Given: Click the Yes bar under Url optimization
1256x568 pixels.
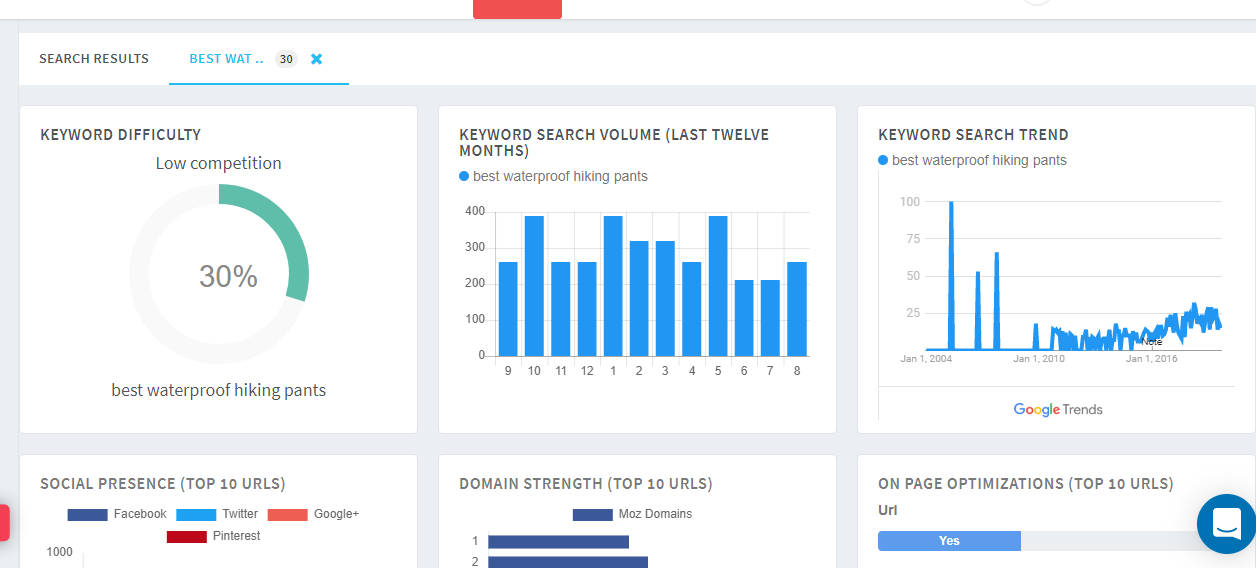Looking at the screenshot, I should click(949, 541).
